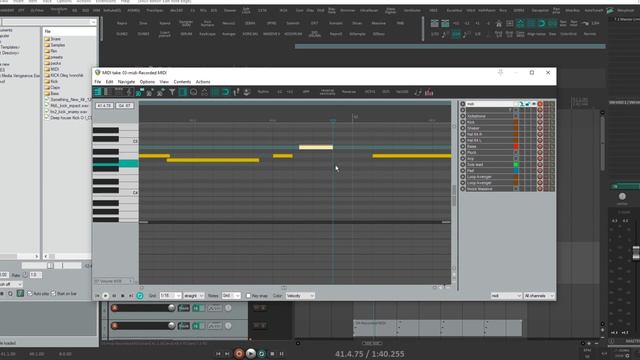Open the Navigate menu
This screenshot has width=640, height=360.
(126, 82)
